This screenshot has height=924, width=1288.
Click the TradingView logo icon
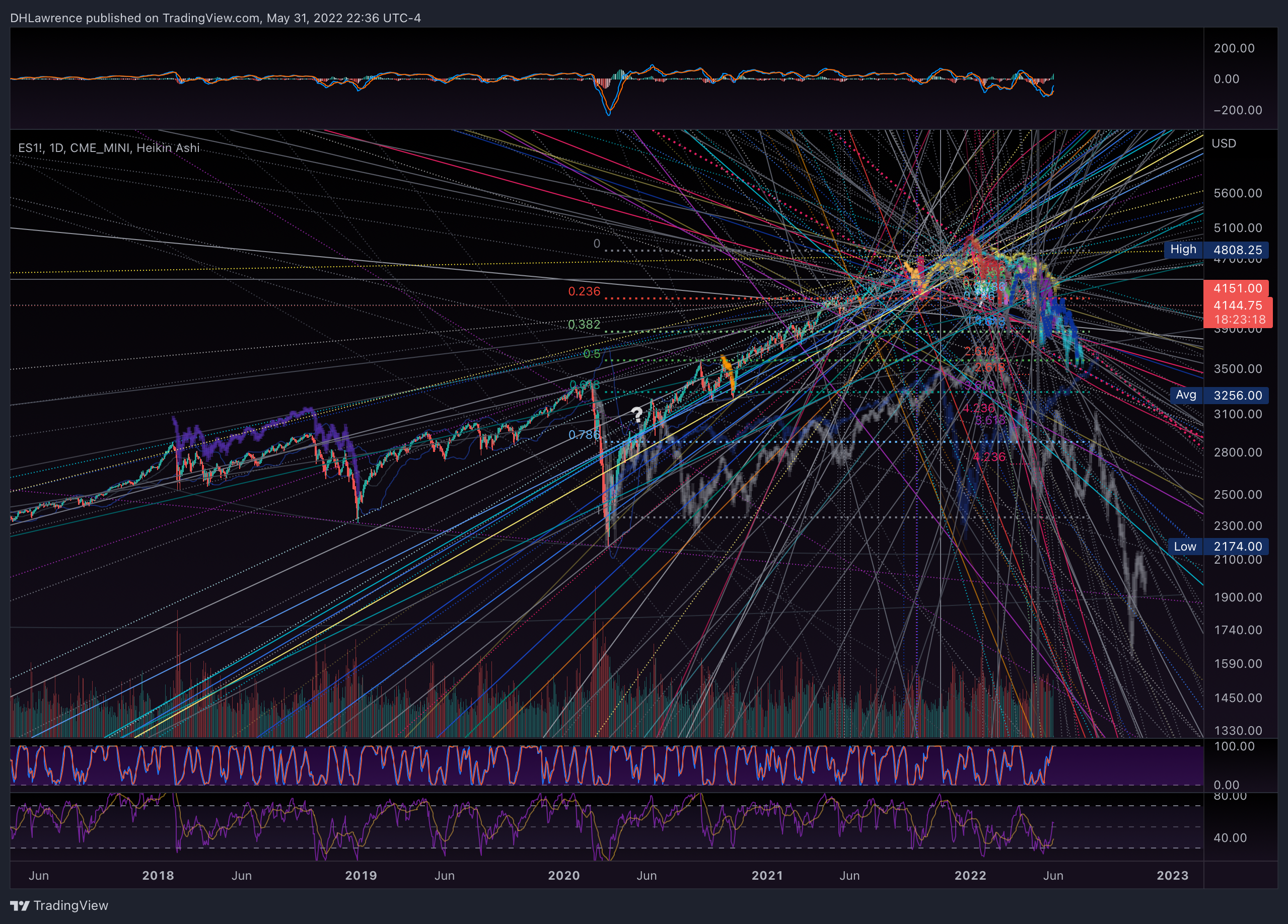[x=19, y=905]
